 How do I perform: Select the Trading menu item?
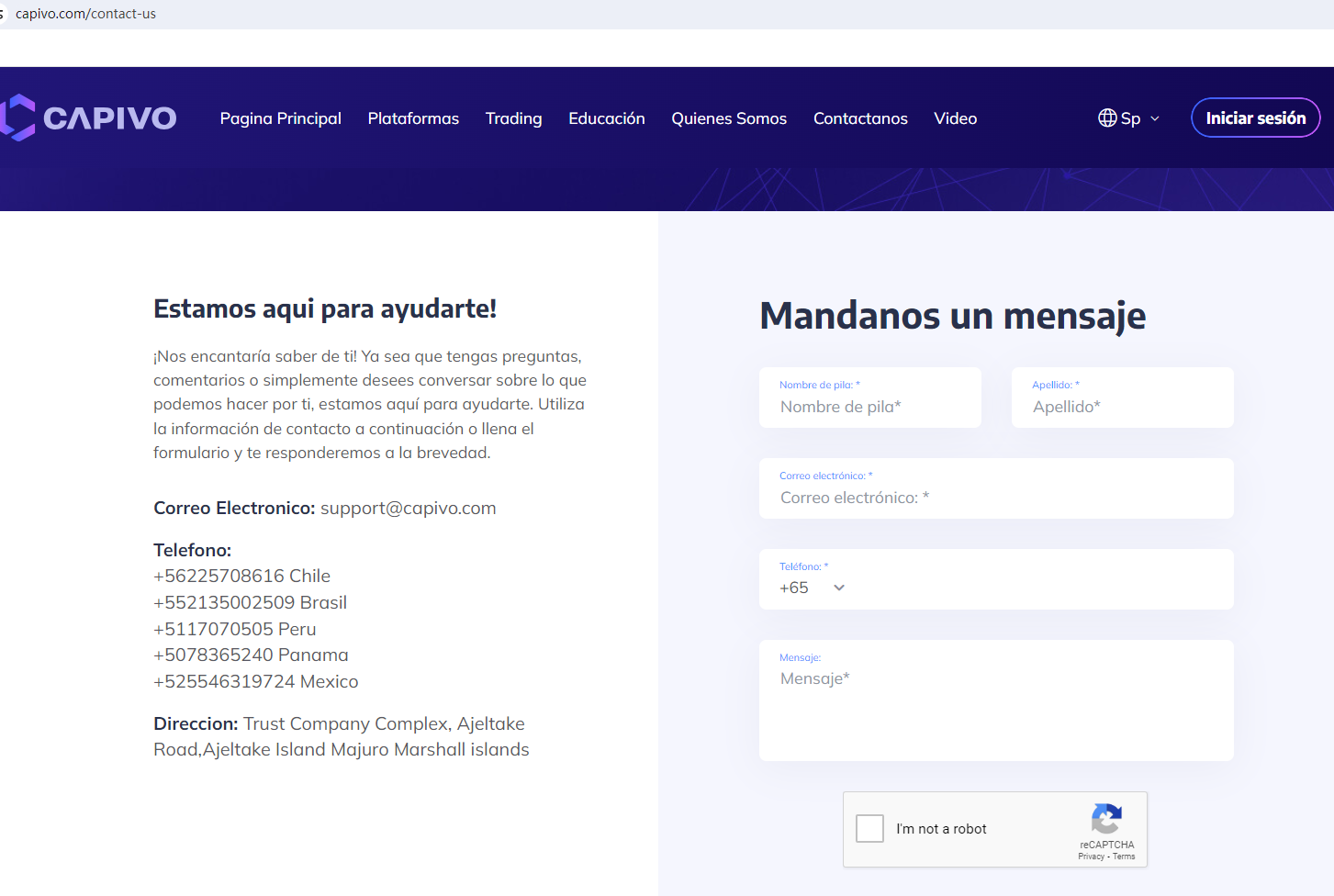click(x=513, y=118)
